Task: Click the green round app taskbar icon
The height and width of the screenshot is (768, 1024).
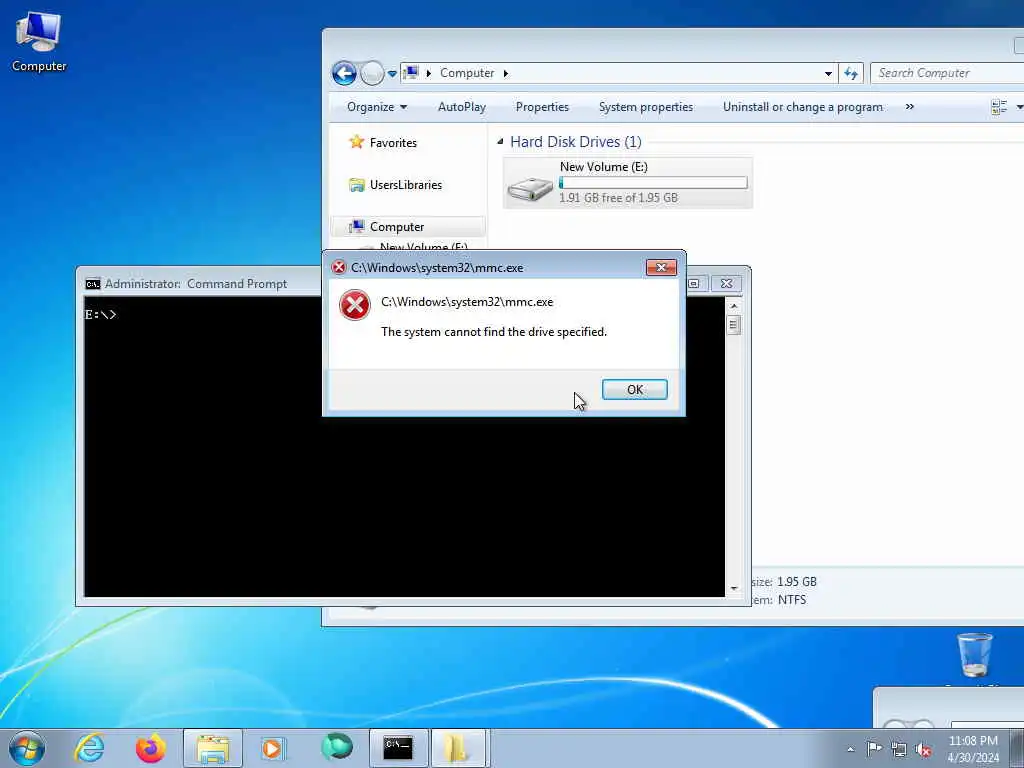Action: [x=336, y=747]
